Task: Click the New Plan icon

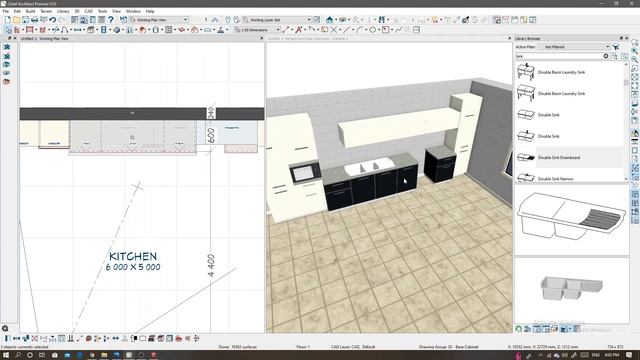Action: pos(7,20)
